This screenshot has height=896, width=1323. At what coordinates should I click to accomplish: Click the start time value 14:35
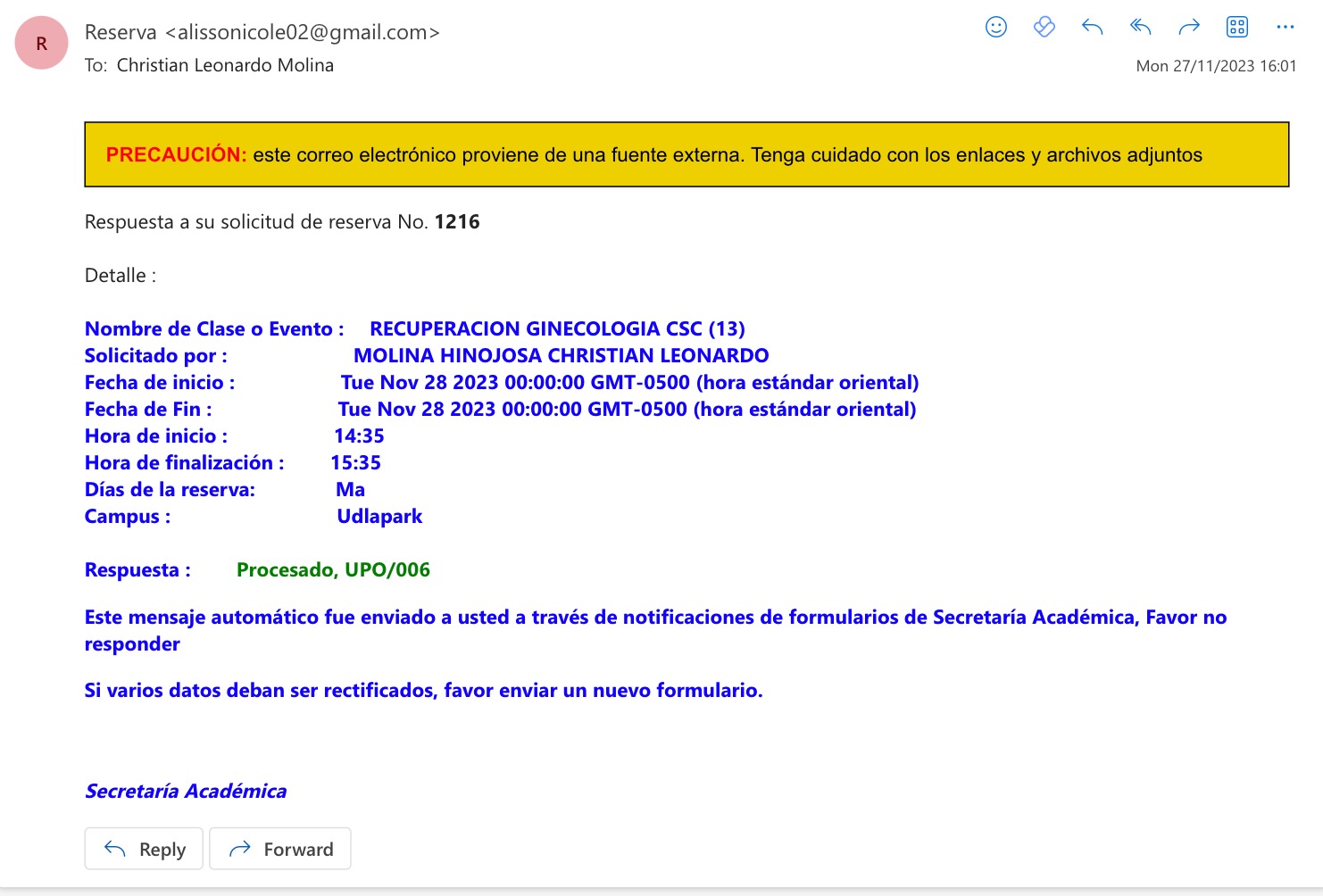point(359,436)
